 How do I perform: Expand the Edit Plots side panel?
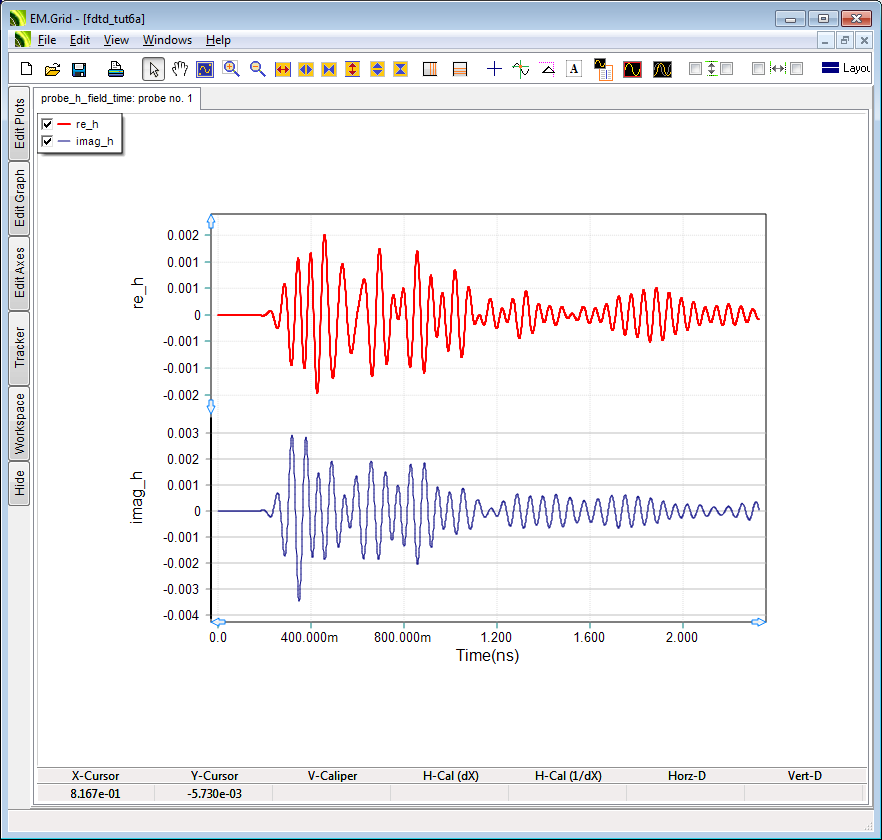(x=19, y=123)
